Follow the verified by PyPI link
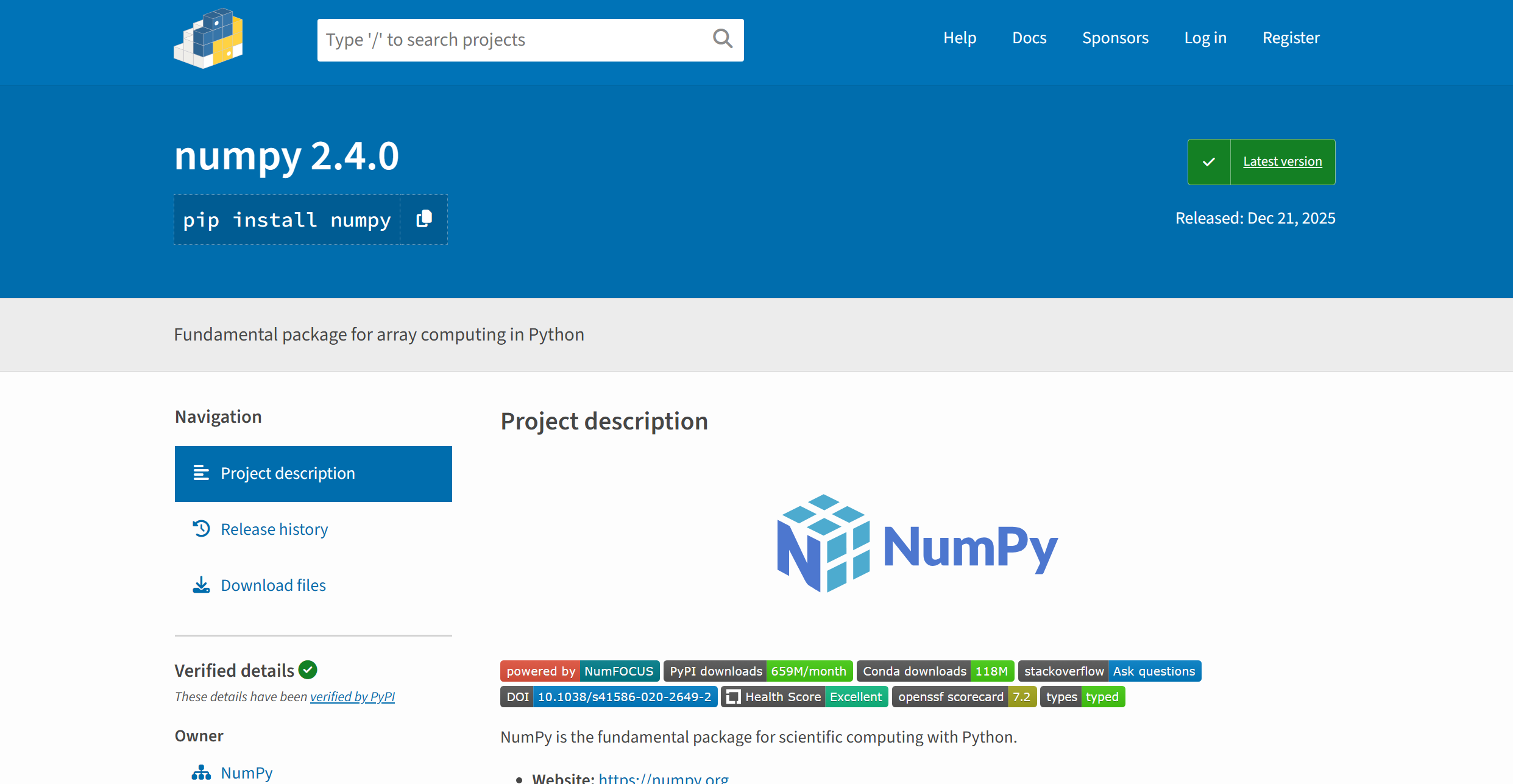 point(352,696)
